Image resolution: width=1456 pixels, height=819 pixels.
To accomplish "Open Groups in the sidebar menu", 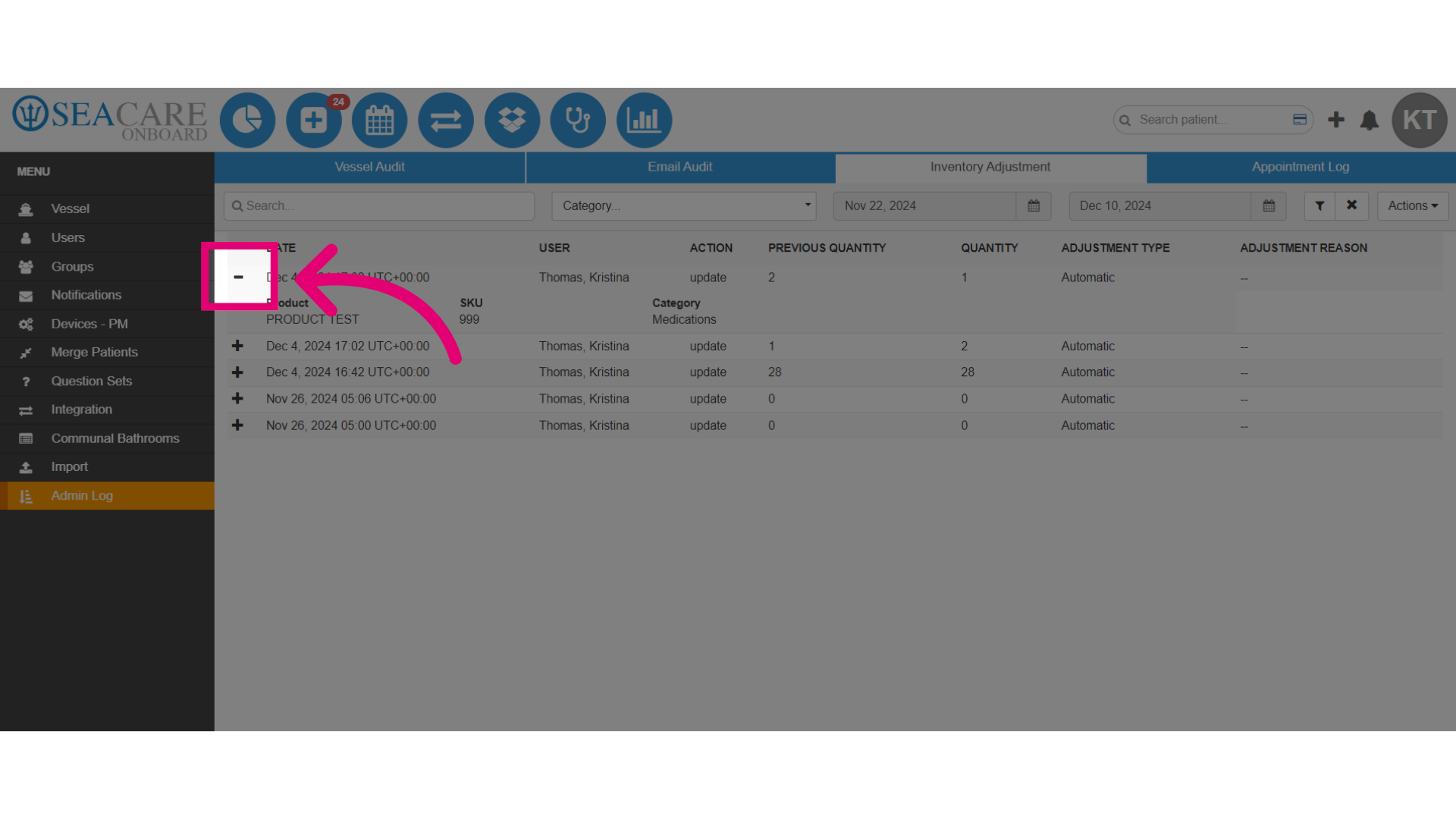I will point(107,266).
